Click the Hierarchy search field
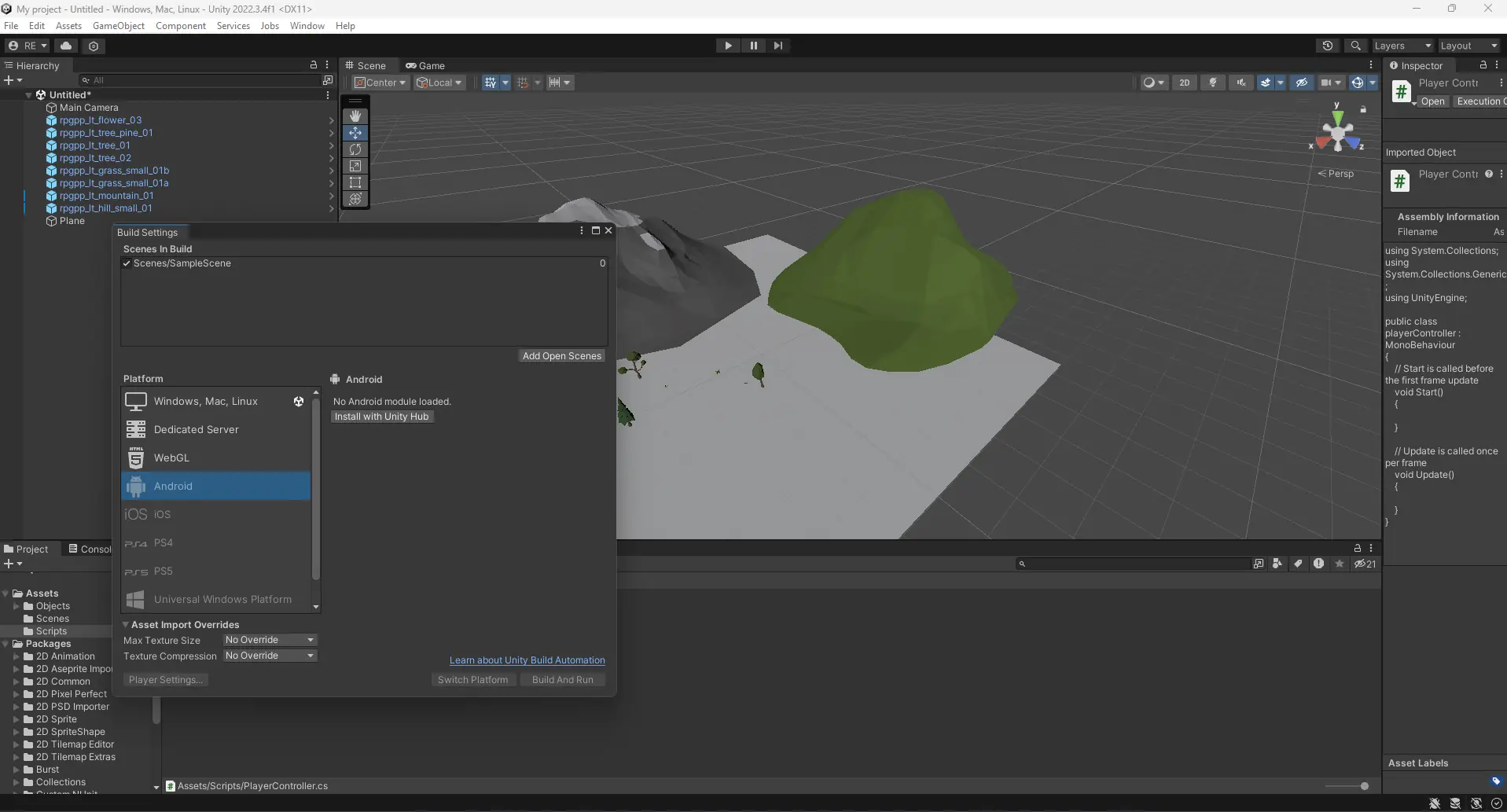The height and width of the screenshot is (812, 1507). click(200, 80)
